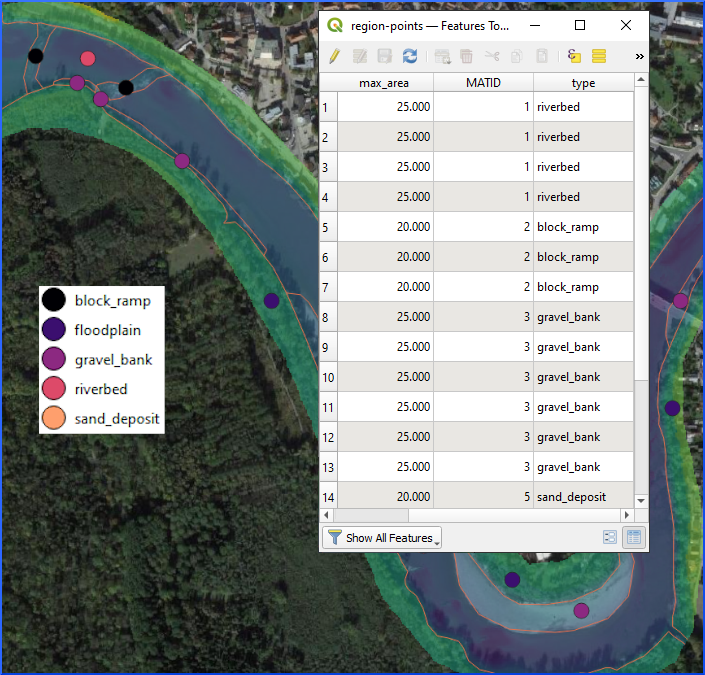Switch to form view

coord(610,537)
